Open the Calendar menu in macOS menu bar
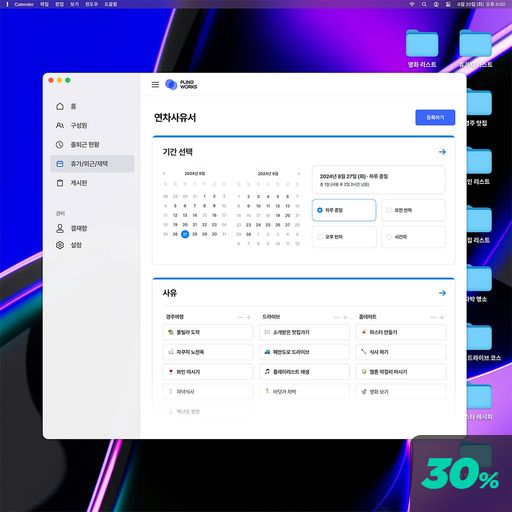Screen dimensions: 512x512 tap(24, 4)
